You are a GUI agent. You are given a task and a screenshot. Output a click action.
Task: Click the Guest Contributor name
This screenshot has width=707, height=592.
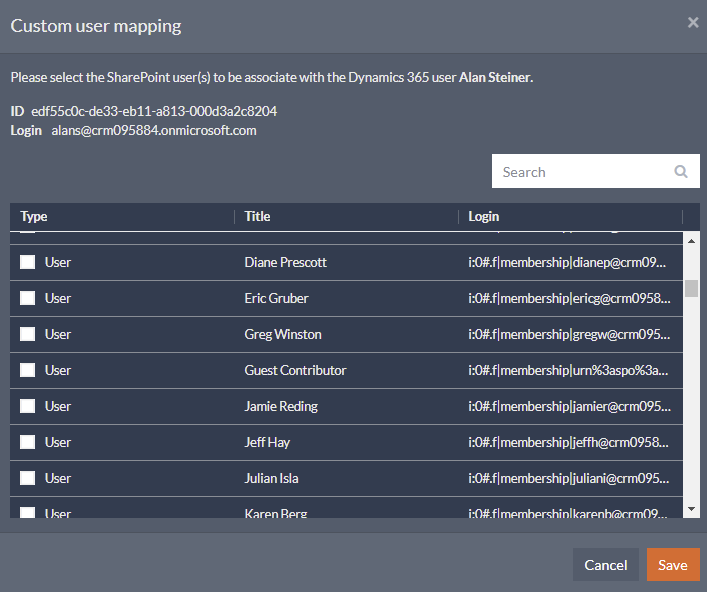click(x=295, y=371)
